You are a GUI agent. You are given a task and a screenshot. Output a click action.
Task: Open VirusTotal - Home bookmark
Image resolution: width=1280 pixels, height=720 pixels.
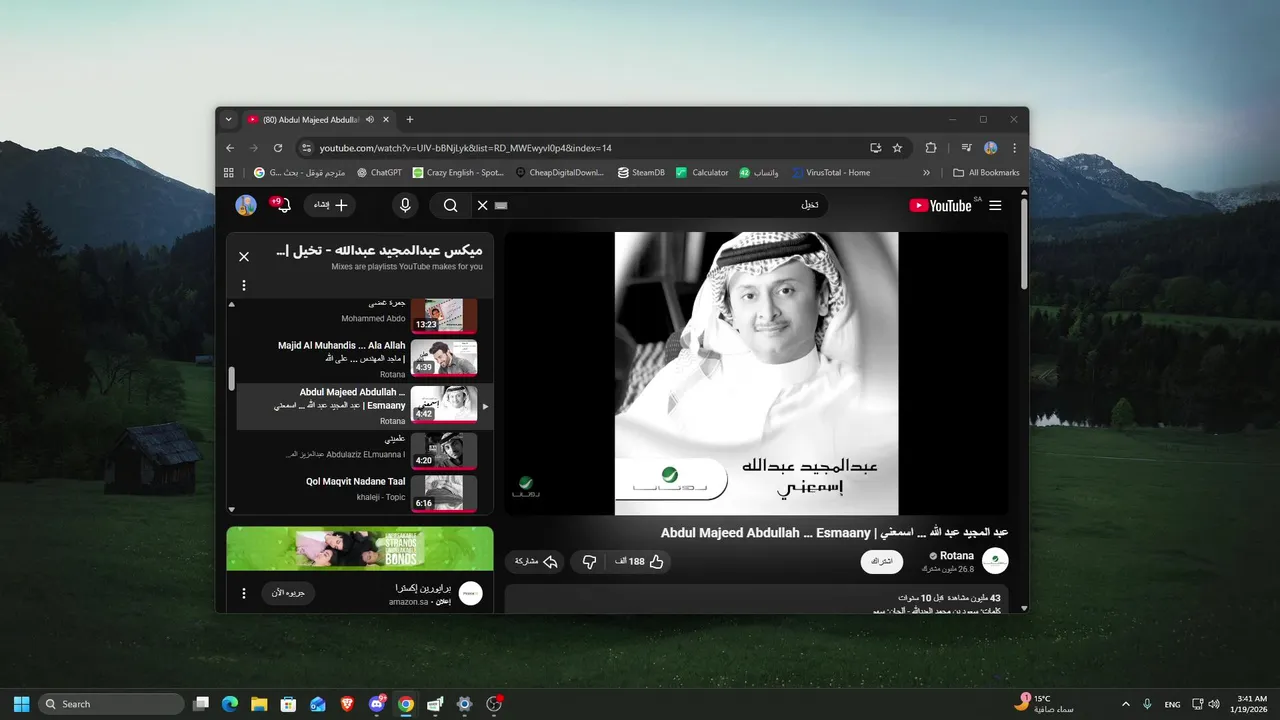pyautogui.click(x=831, y=172)
